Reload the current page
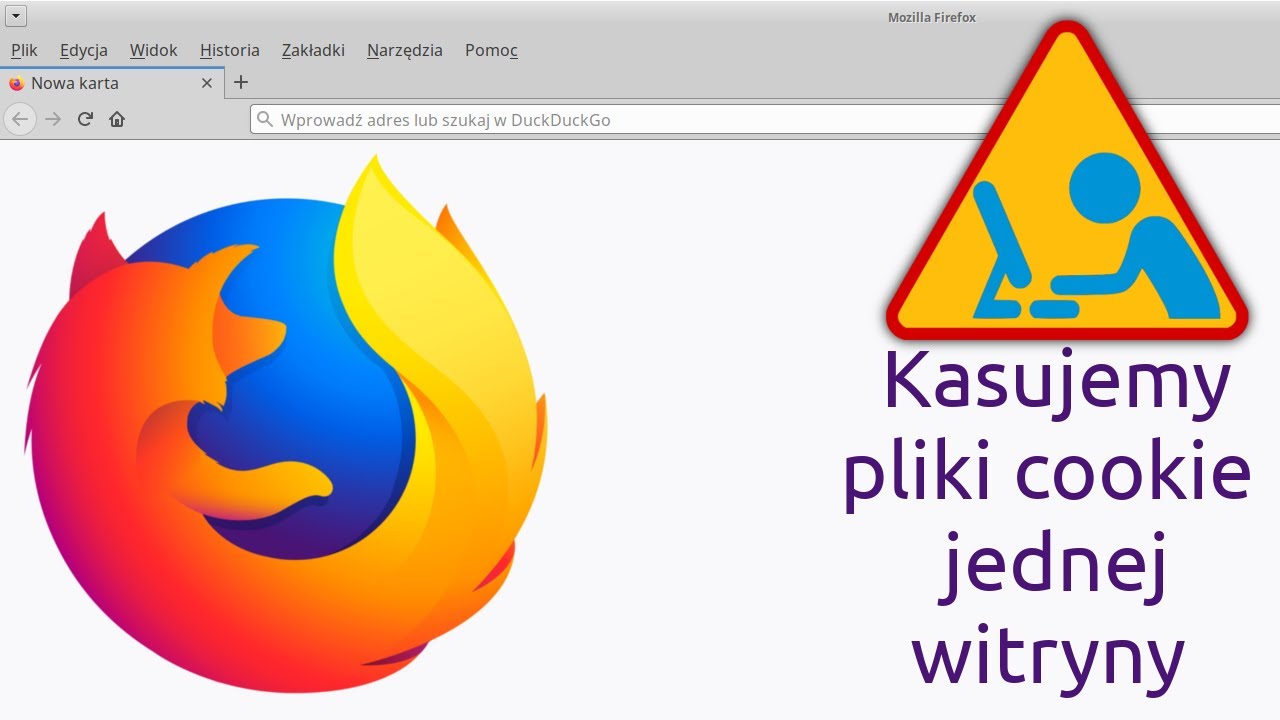1280x720 pixels. point(85,119)
